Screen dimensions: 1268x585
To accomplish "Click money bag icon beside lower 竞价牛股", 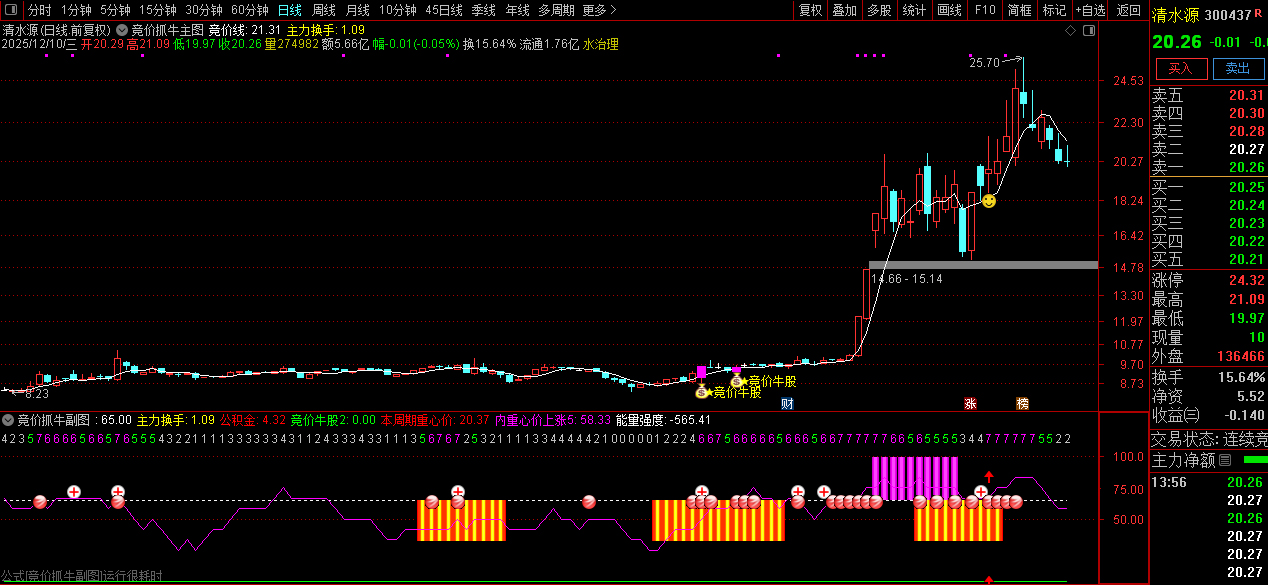I will tap(703, 392).
